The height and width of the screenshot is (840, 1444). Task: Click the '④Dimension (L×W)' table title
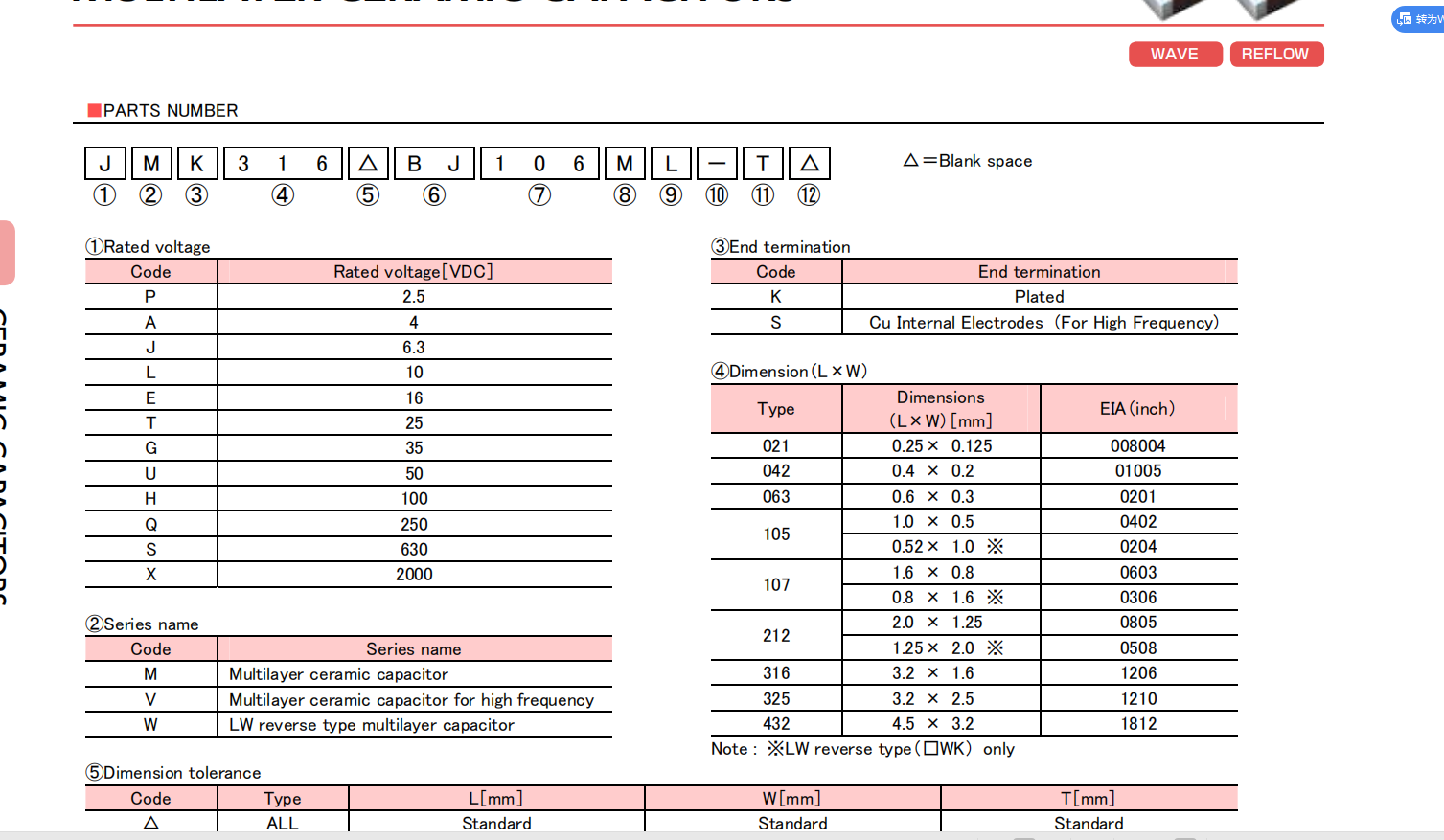(789, 372)
